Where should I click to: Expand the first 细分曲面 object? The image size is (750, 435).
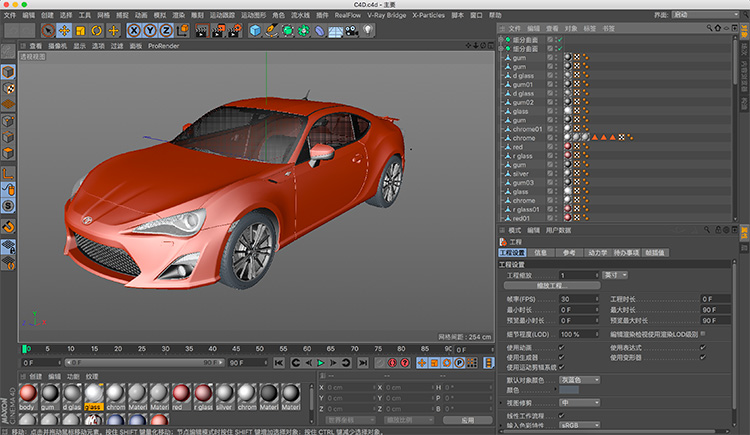click(501, 40)
